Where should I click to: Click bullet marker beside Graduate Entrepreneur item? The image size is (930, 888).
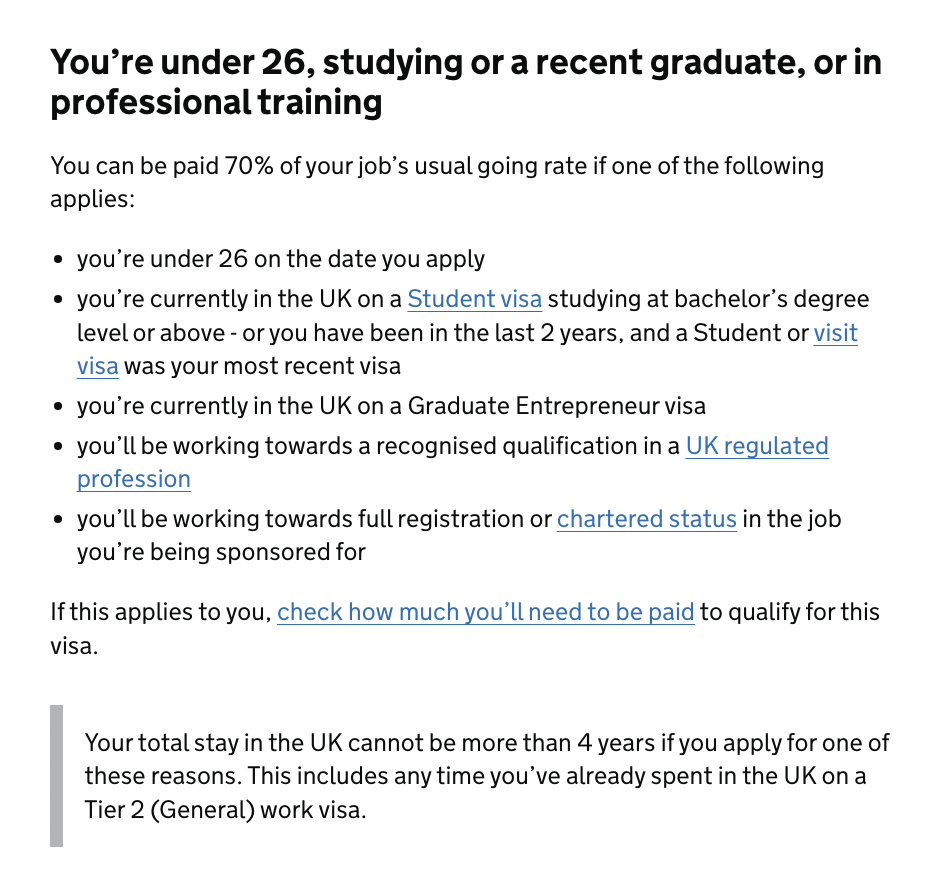(x=58, y=407)
